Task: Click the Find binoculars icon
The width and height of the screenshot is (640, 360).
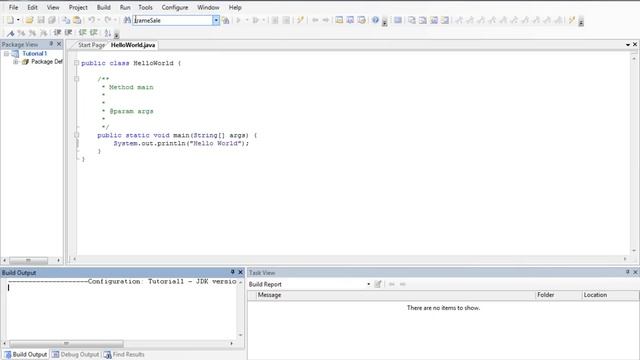Action: click(127, 20)
